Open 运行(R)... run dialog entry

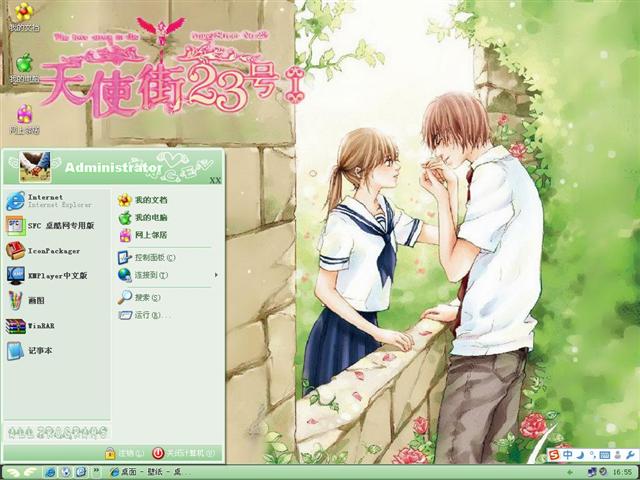[x=144, y=315]
